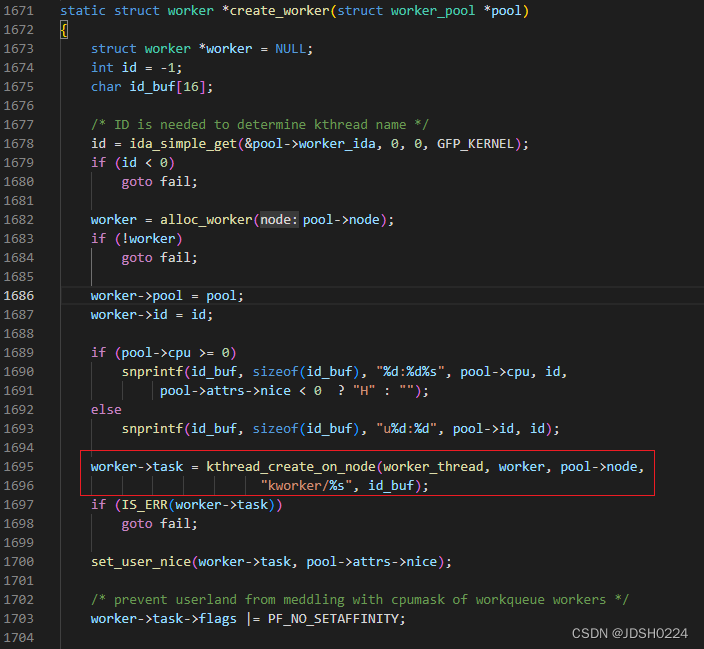
Task: Click the else keyword on line 1692
Action: [106, 410]
